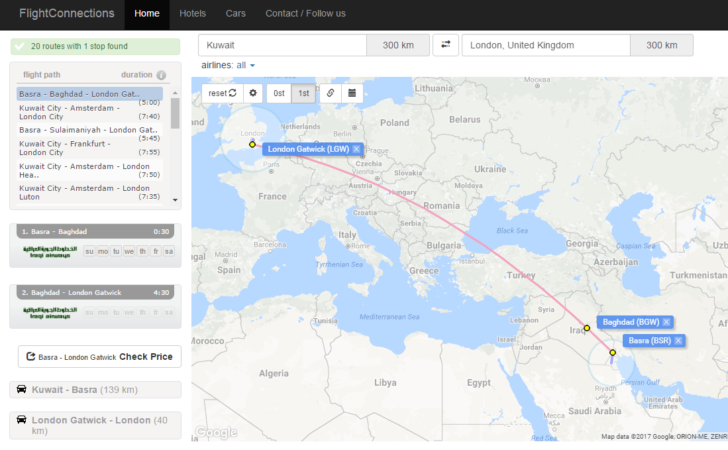This screenshot has height=450, width=728.
Task: Select Basra - Sulaimaniyah - London Gat.. route
Action: 90,130
